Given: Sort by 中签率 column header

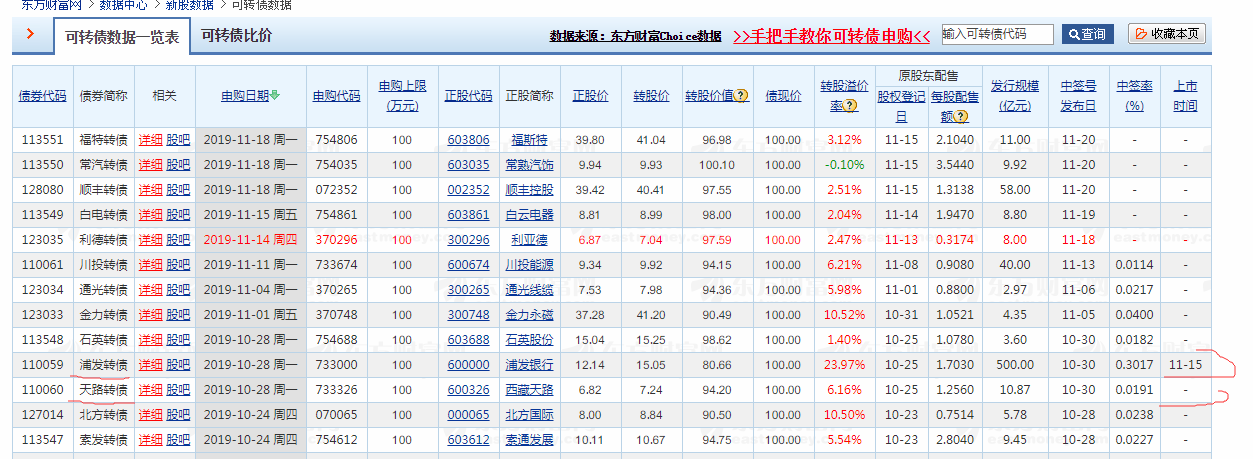Looking at the screenshot, I should [x=1134, y=96].
